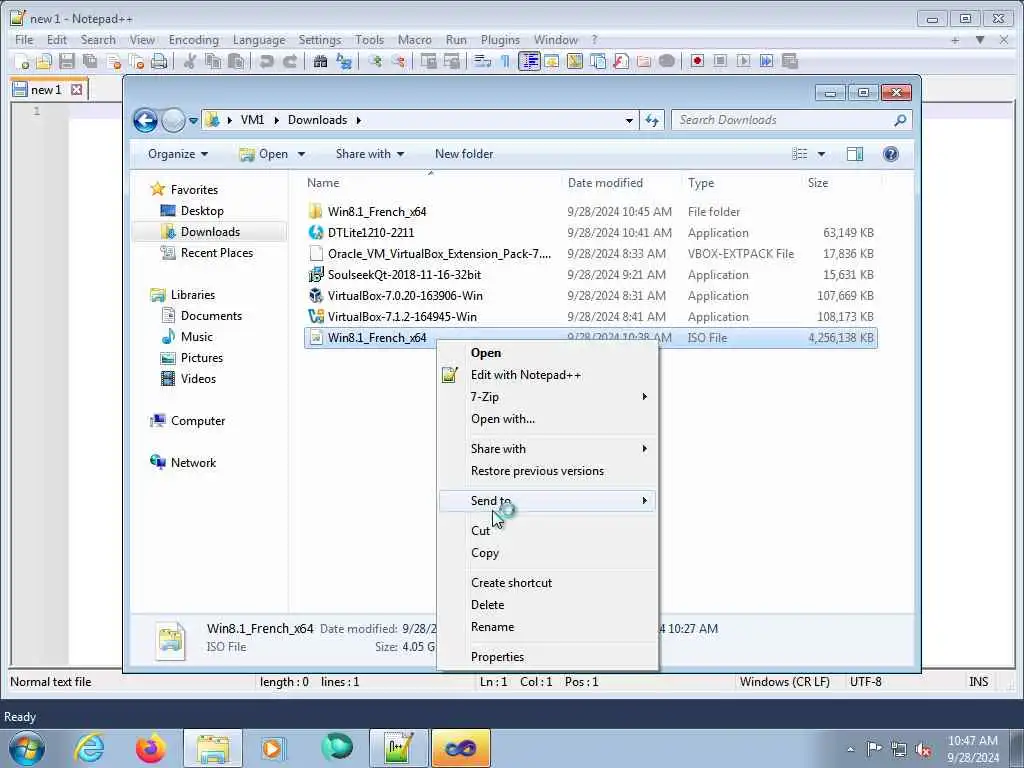Click the Save All toolbar icon
The height and width of the screenshot is (768, 1024).
pyautogui.click(x=90, y=61)
